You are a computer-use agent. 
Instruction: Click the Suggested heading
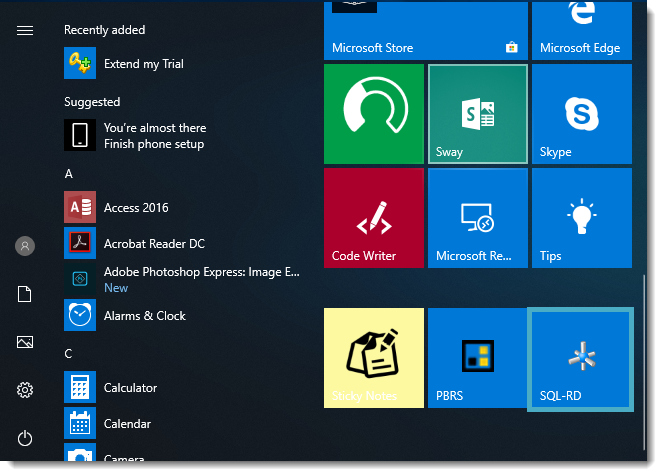coord(92,102)
